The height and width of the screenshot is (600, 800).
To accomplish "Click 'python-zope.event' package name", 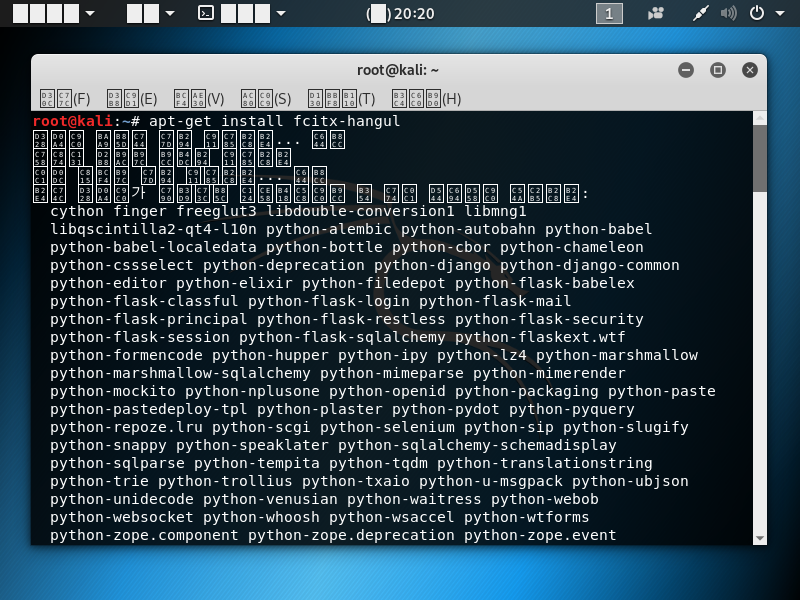I will click(540, 535).
